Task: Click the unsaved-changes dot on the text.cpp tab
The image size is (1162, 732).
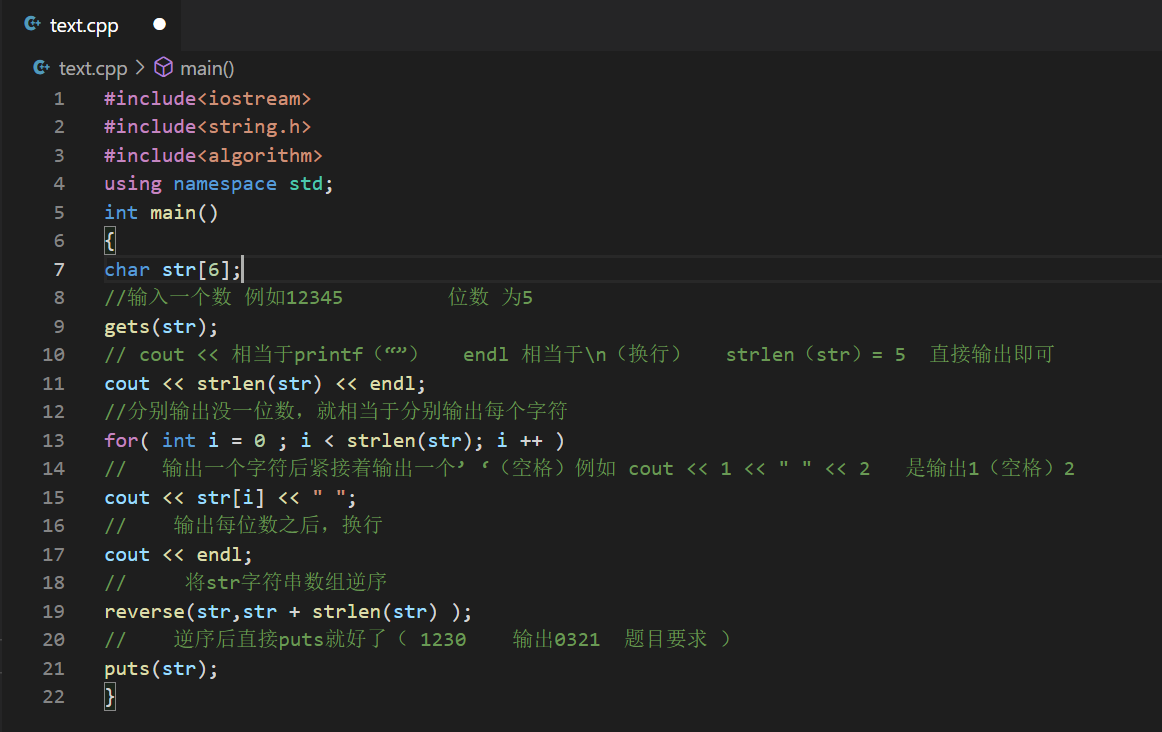Action: tap(159, 25)
